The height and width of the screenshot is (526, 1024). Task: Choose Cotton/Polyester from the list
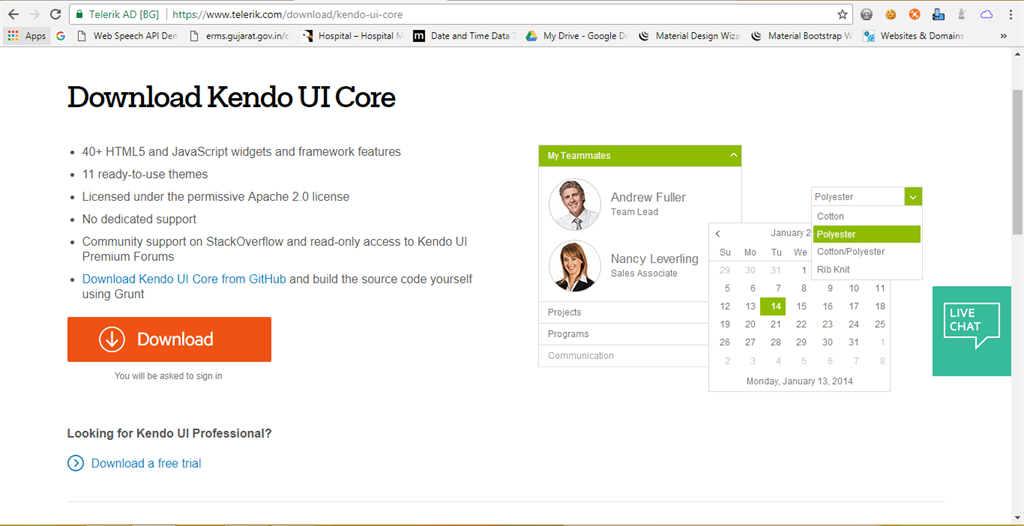867,252
